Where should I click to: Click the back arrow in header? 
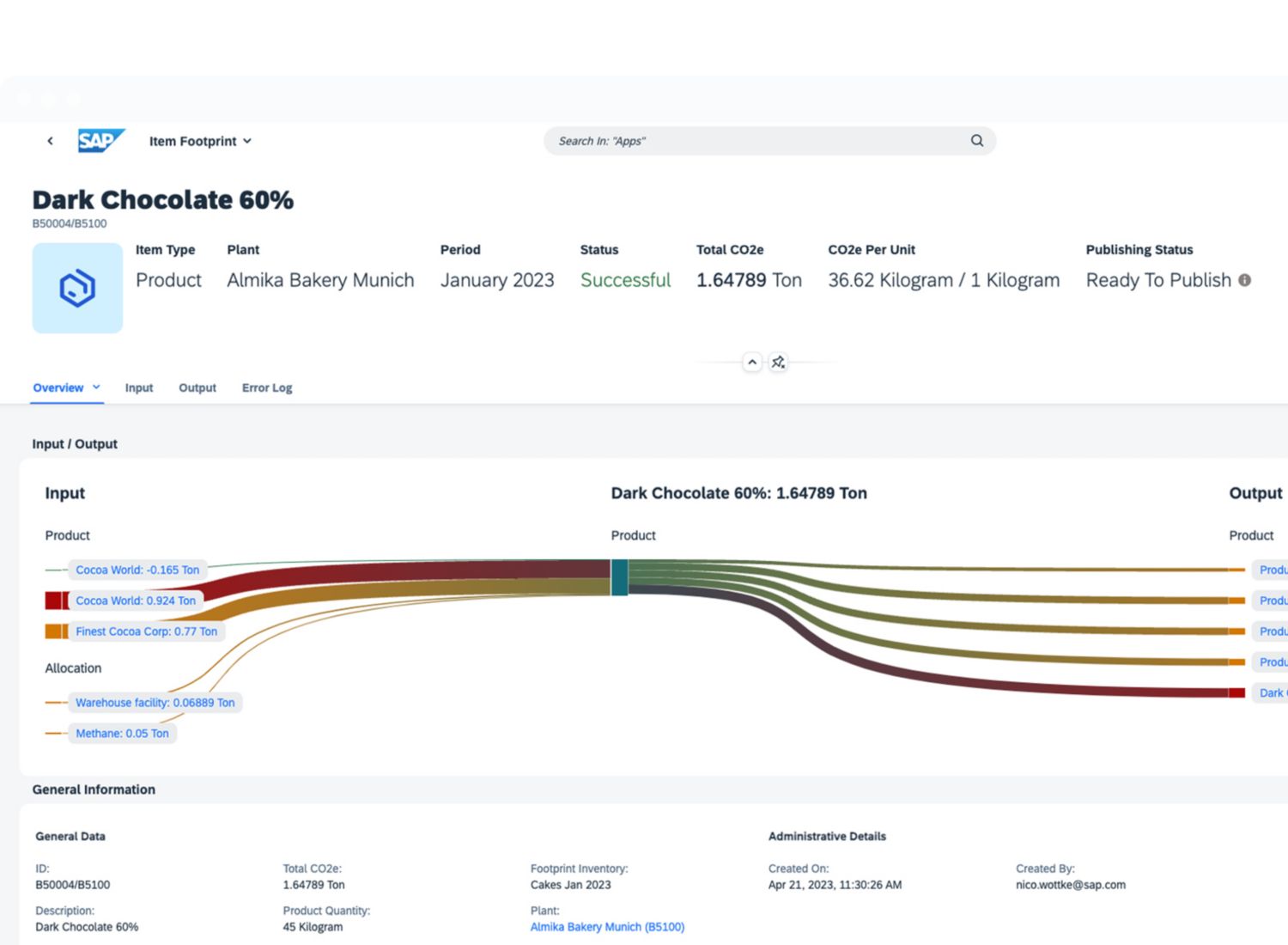(x=50, y=141)
